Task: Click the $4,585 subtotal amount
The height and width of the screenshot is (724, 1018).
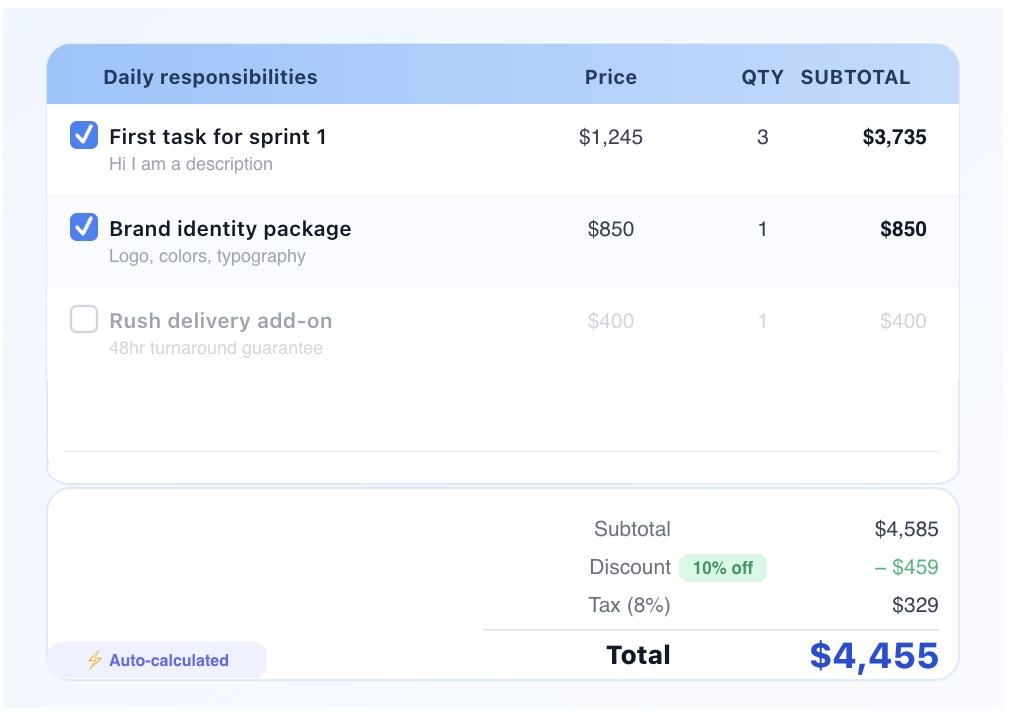Action: [906, 529]
